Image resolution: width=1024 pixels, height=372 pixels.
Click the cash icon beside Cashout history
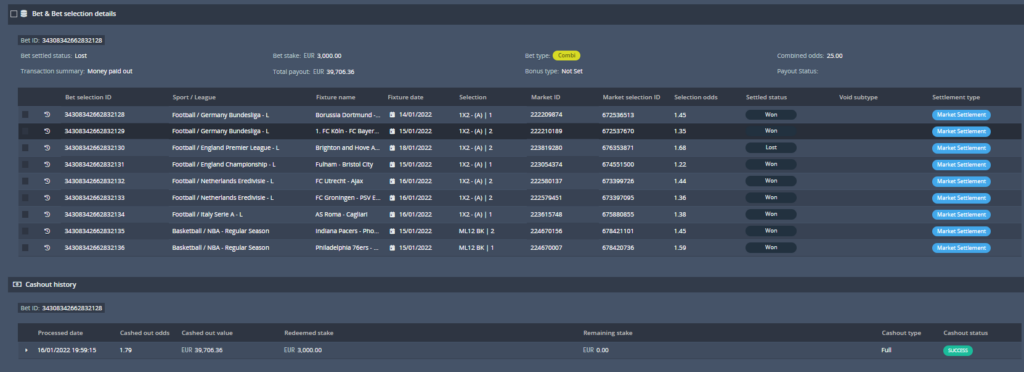click(x=17, y=285)
